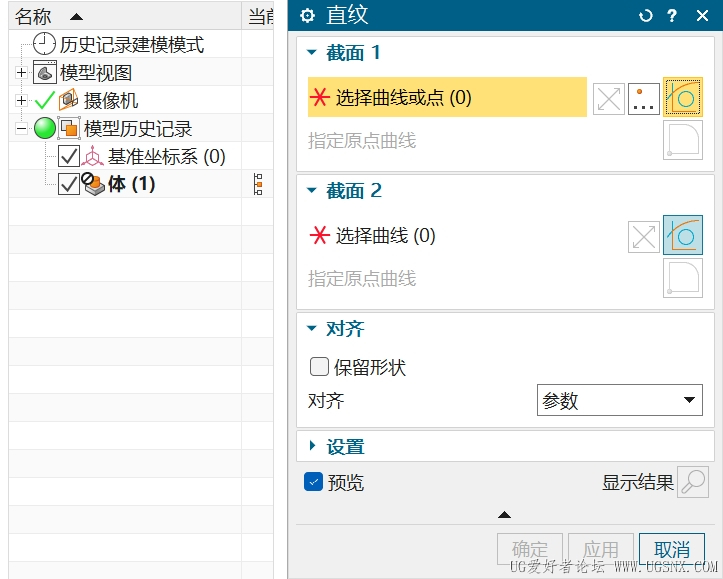
Task: Click the 基准坐标系 datum icon
Action: (92, 156)
